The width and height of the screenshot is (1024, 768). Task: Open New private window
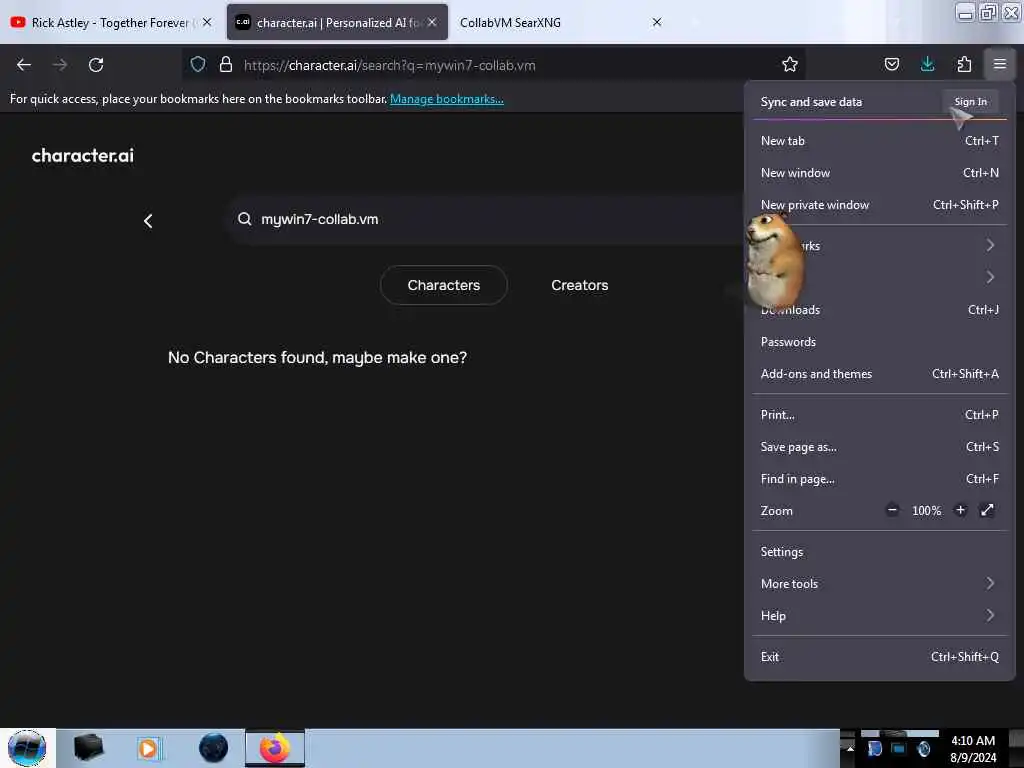pos(879,205)
